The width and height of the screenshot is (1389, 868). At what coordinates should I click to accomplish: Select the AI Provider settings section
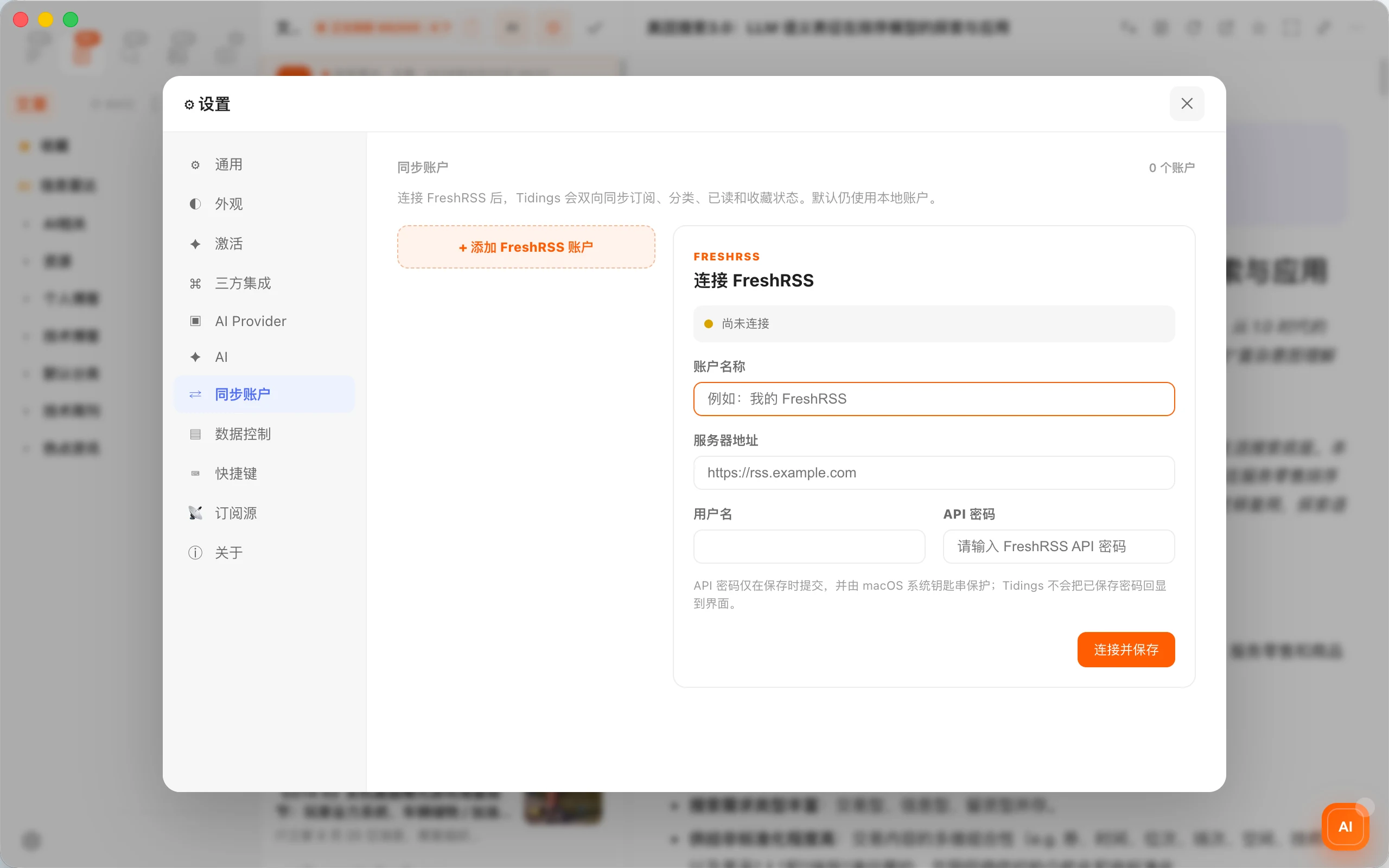(264, 321)
